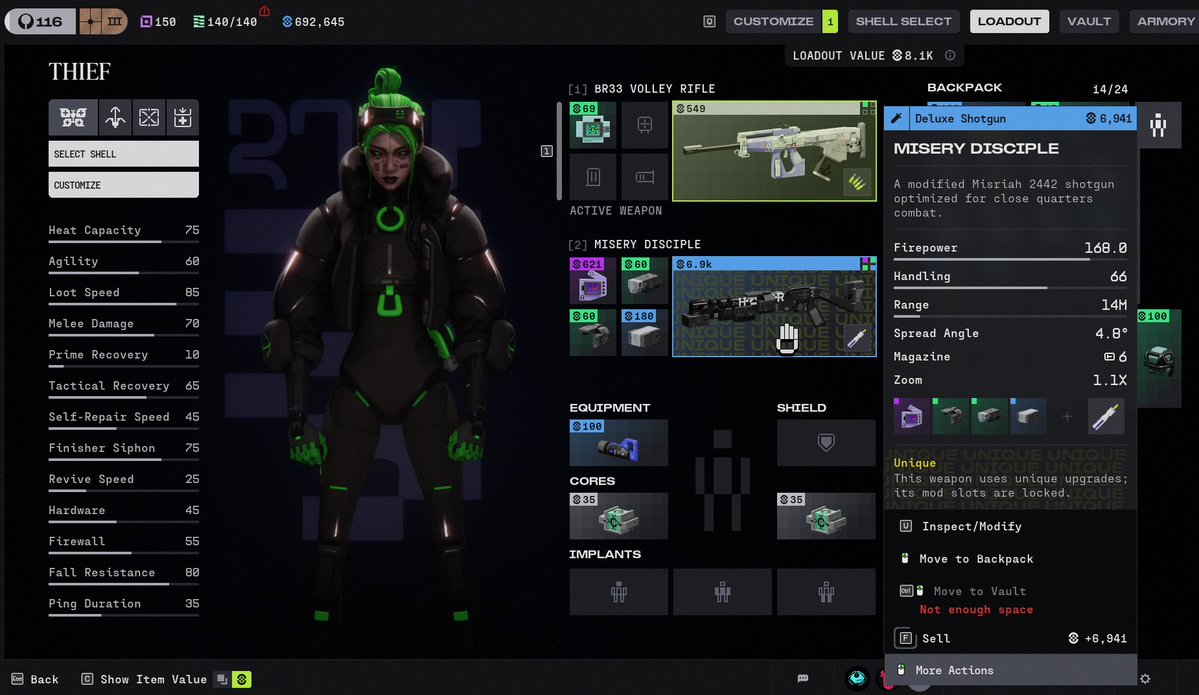Select the Misery Disciple mod valued 621

click(x=593, y=281)
